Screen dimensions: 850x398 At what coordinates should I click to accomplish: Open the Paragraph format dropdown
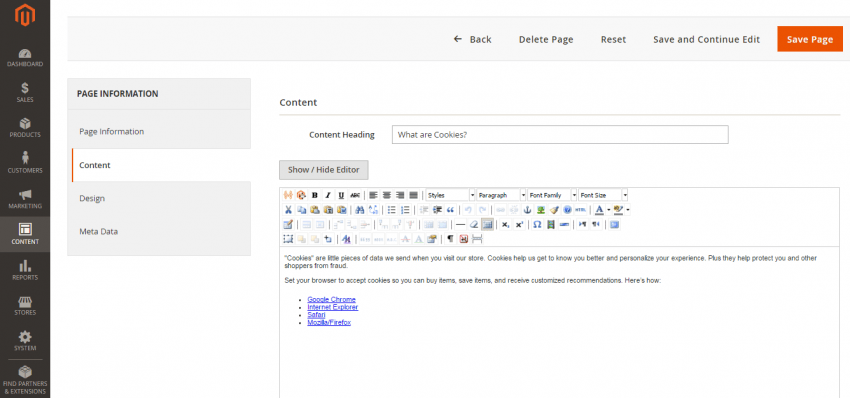click(501, 195)
